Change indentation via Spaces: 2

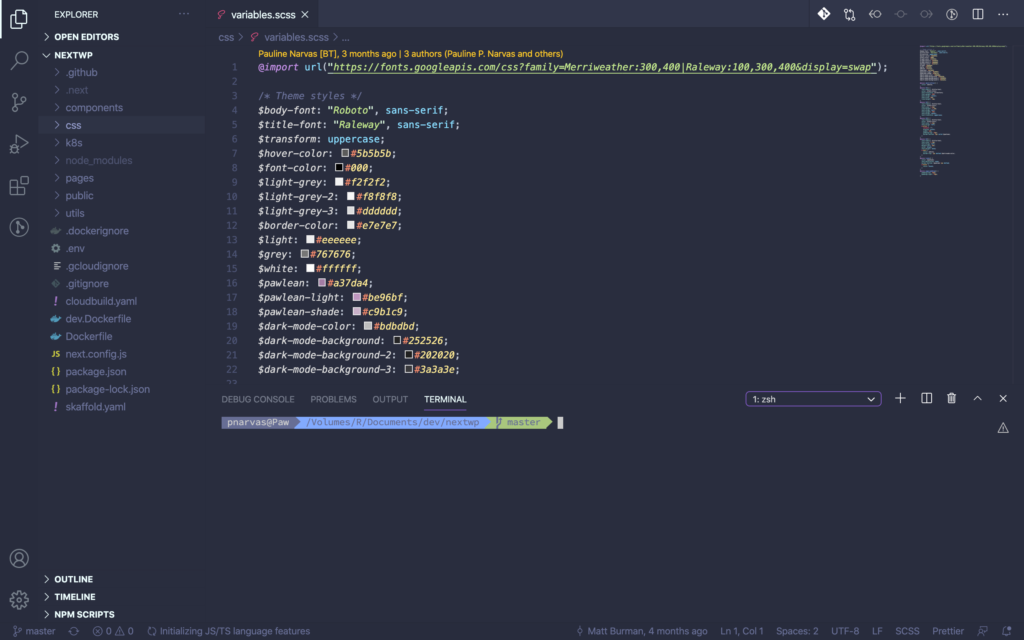tap(797, 631)
